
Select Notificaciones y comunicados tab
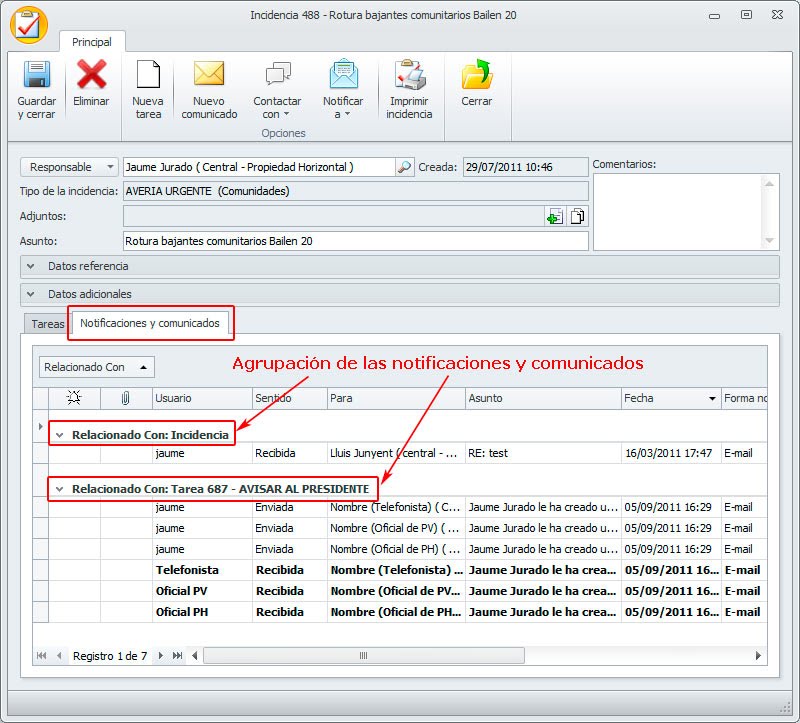pos(149,323)
